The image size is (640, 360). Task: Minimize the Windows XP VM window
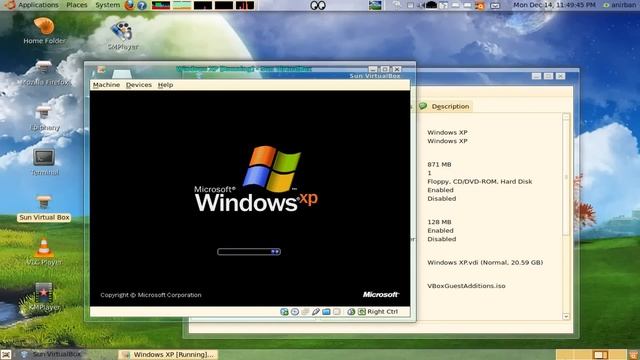pyautogui.click(x=373, y=69)
